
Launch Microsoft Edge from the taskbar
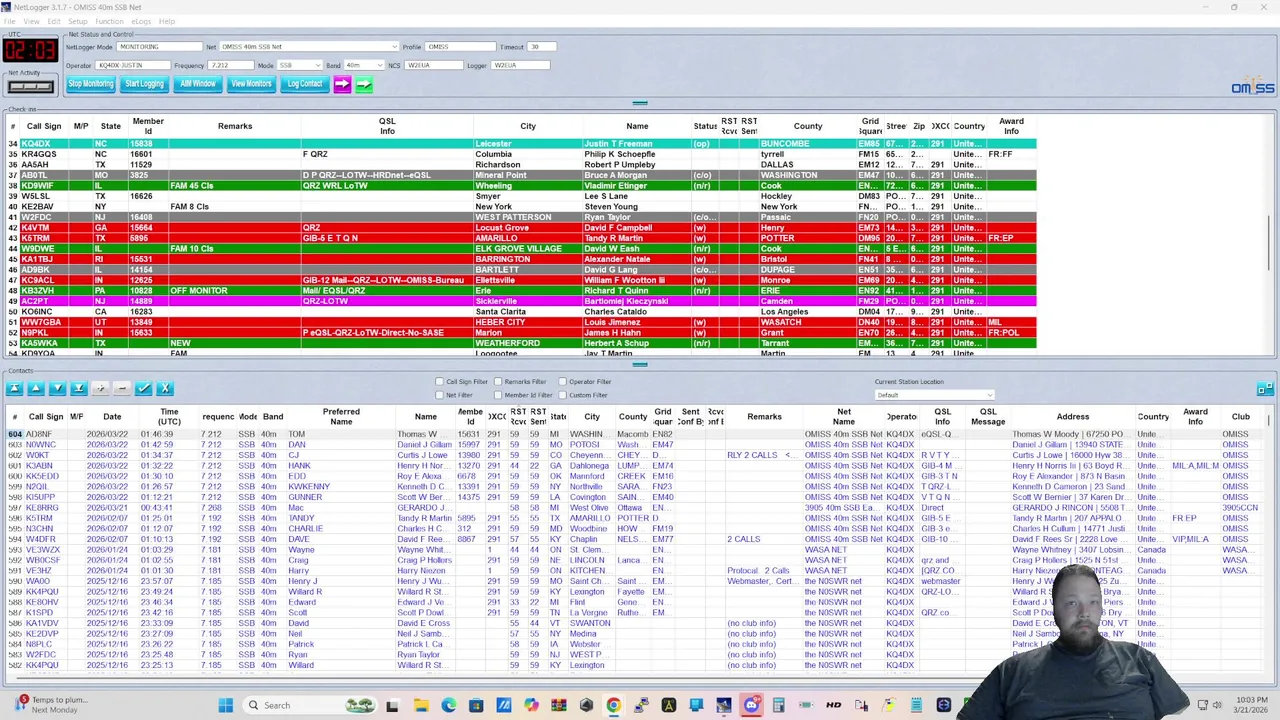pyautogui.click(x=448, y=705)
